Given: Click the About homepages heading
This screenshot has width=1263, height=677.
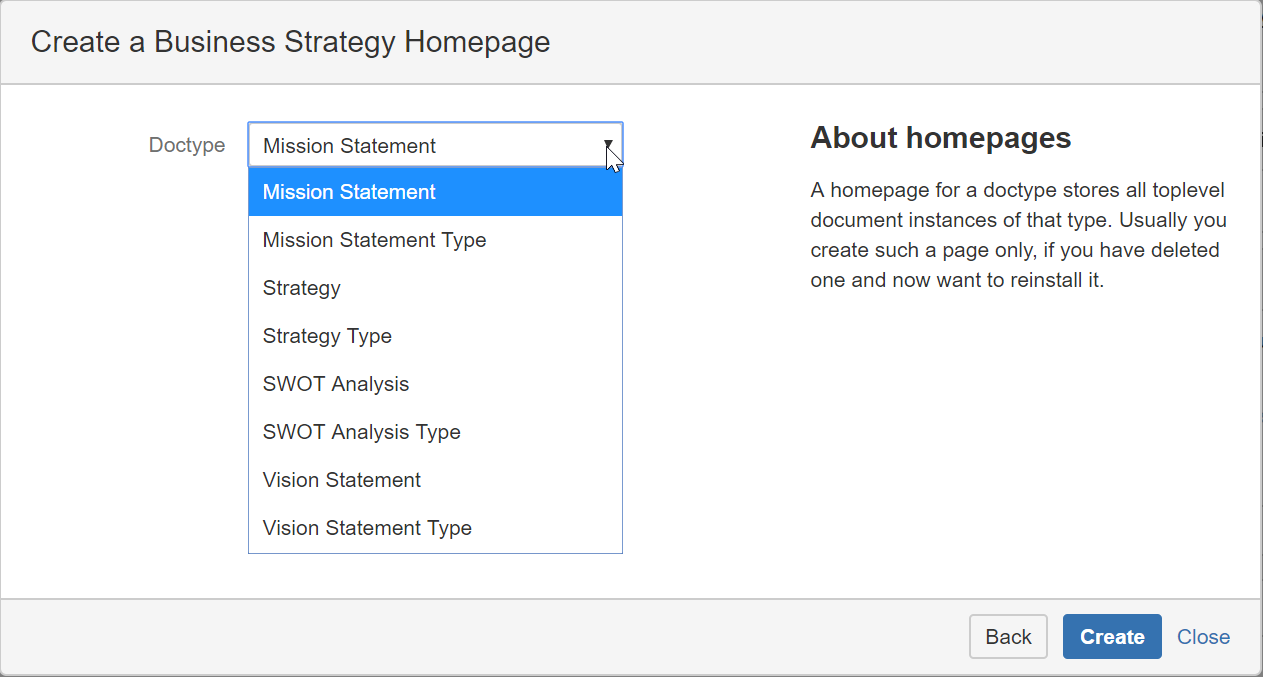Looking at the screenshot, I should (x=940, y=138).
